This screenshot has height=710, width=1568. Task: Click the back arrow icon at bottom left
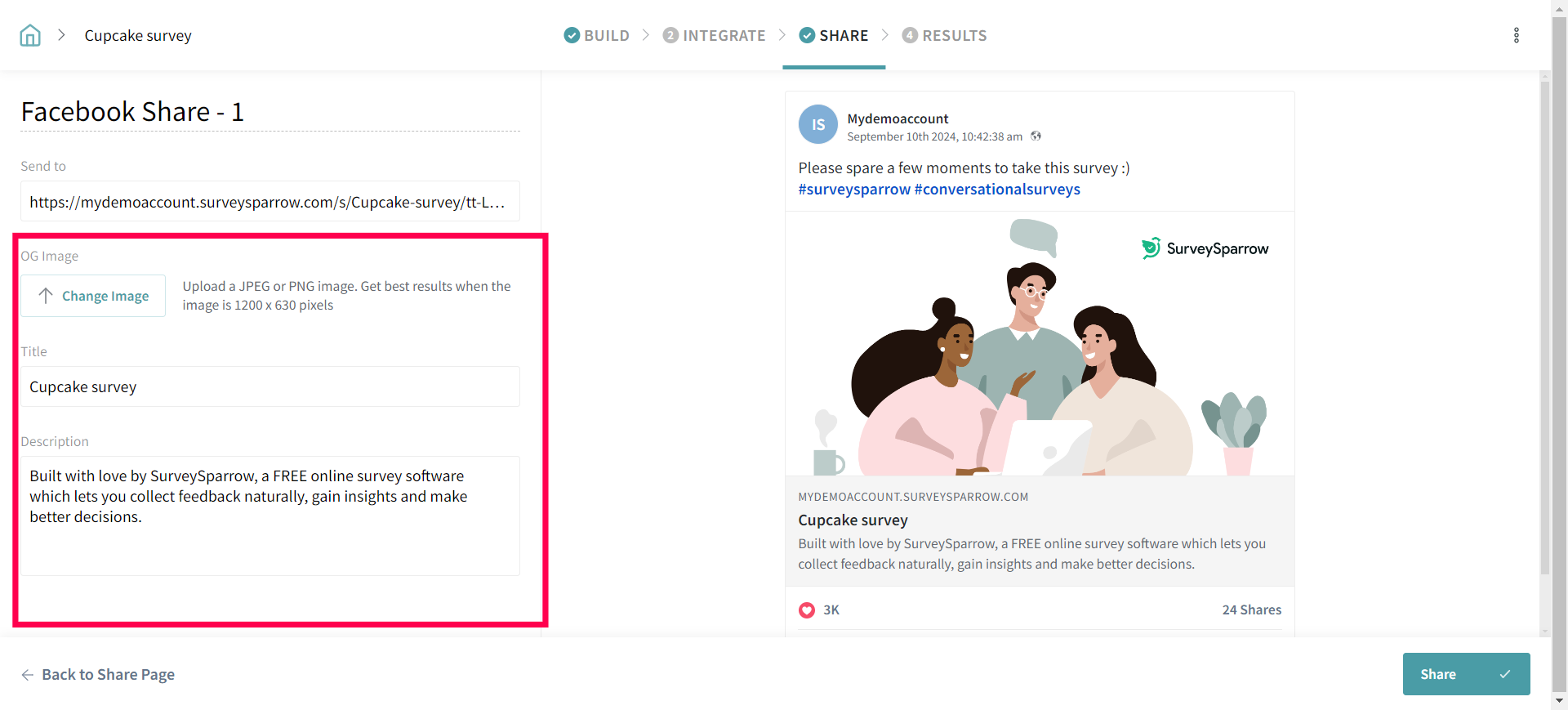tap(28, 675)
